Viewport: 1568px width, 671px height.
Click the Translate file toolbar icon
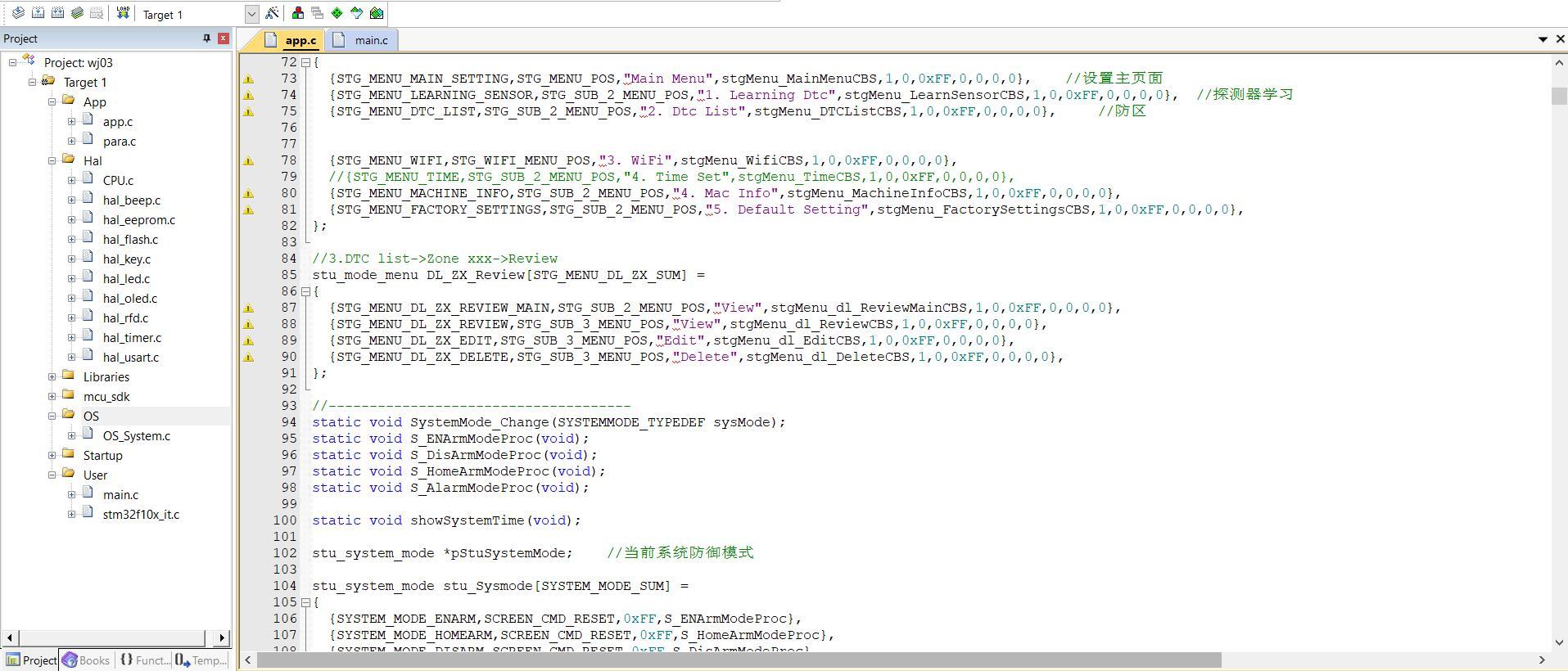click(18, 13)
